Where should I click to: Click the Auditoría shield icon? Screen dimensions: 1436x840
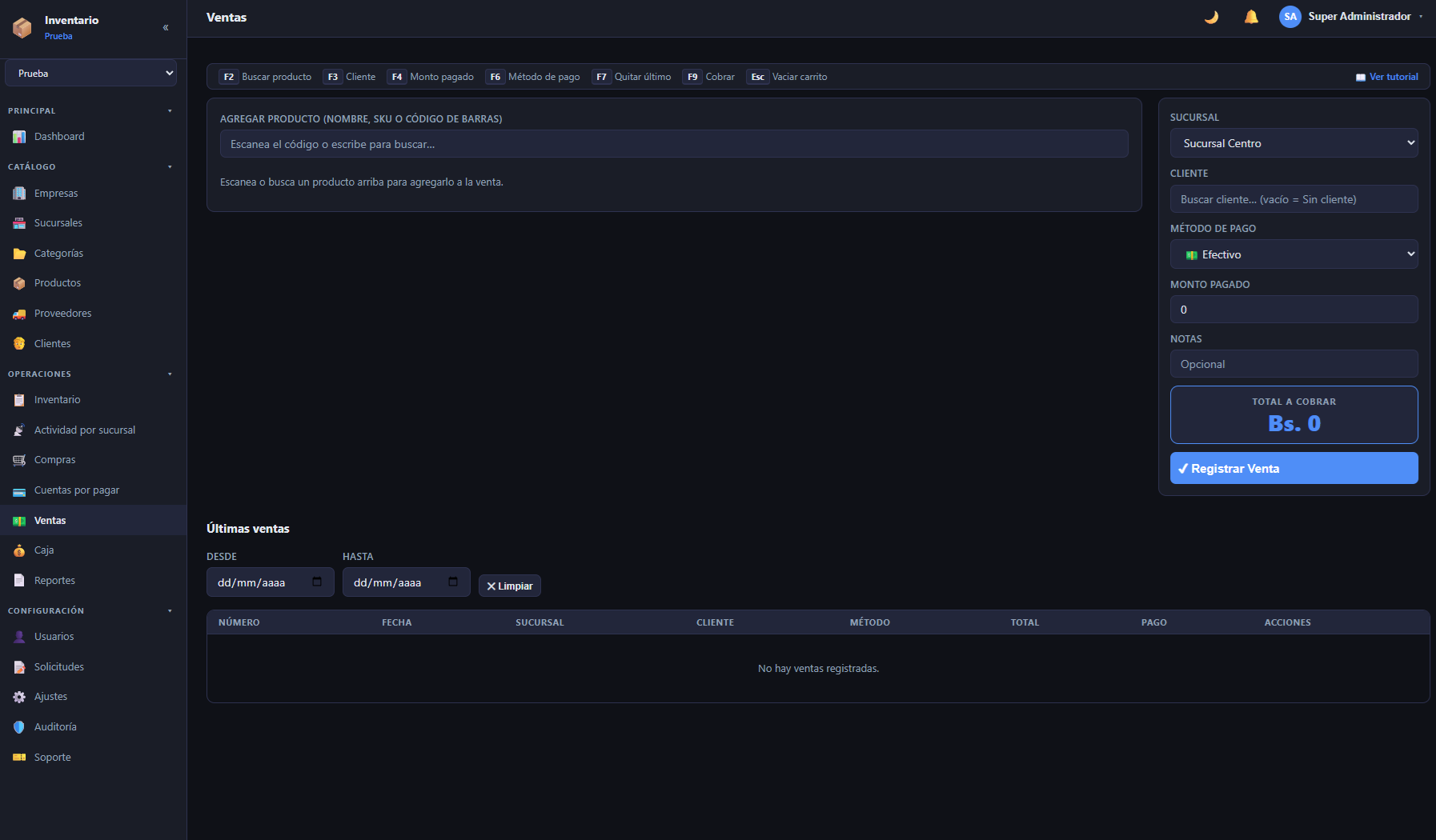(19, 727)
